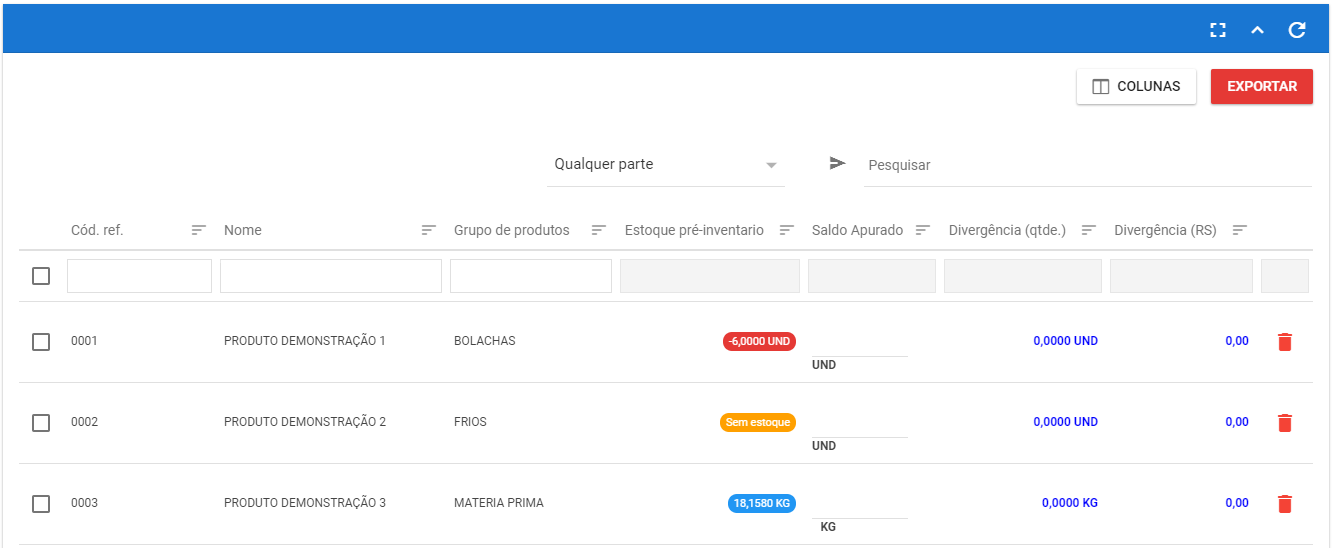Open the 'Qualquer parte' search mode dropdown
This screenshot has height=548, width=1336.
(666, 165)
